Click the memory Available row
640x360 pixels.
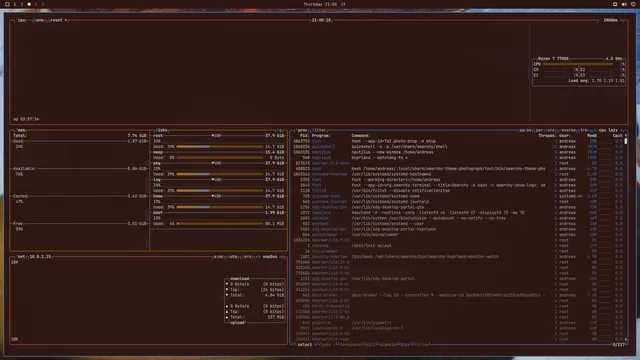point(80,169)
